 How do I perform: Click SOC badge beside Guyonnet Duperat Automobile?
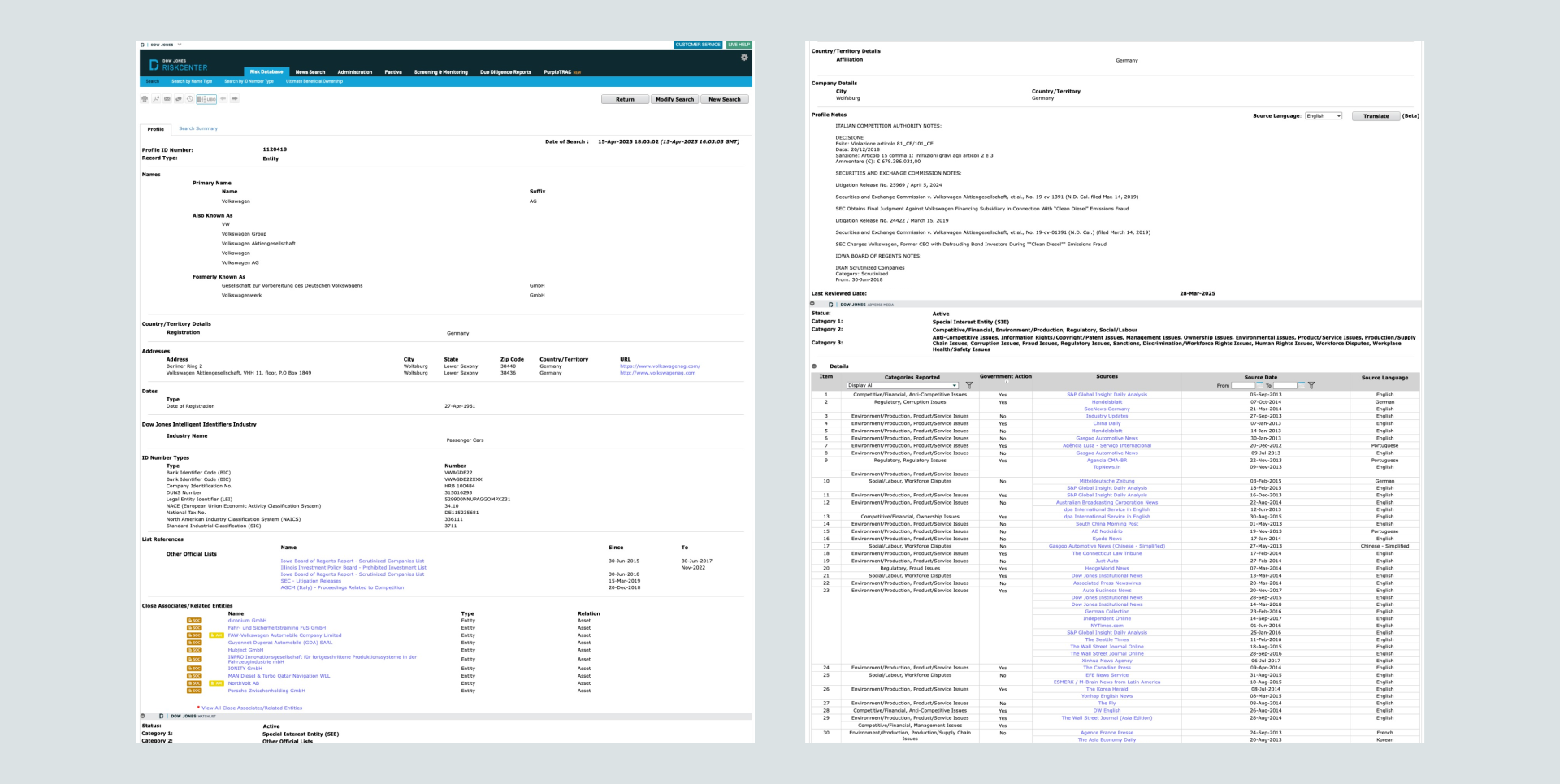click(x=194, y=643)
